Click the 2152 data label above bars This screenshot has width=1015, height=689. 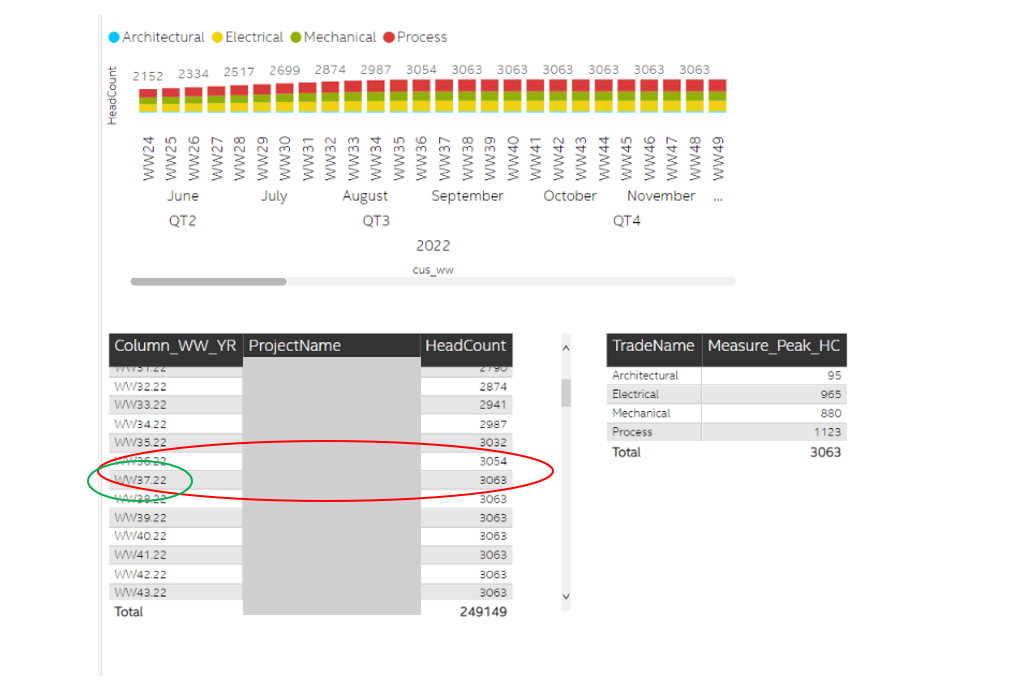coord(148,76)
